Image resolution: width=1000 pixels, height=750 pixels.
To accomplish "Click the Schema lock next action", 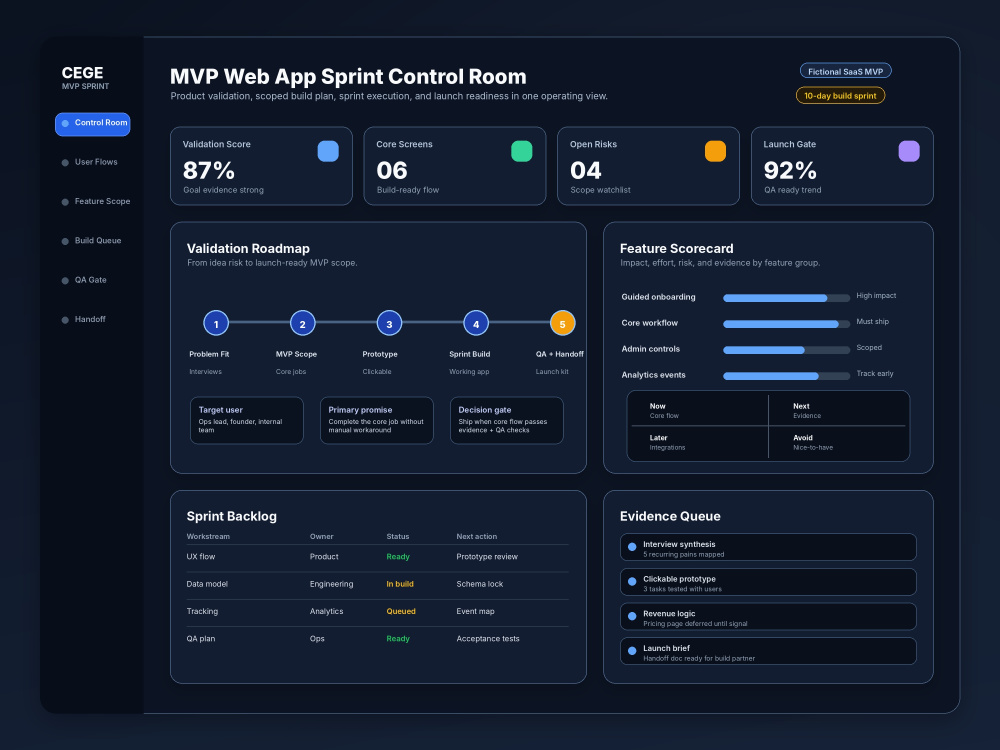I will click(480, 584).
